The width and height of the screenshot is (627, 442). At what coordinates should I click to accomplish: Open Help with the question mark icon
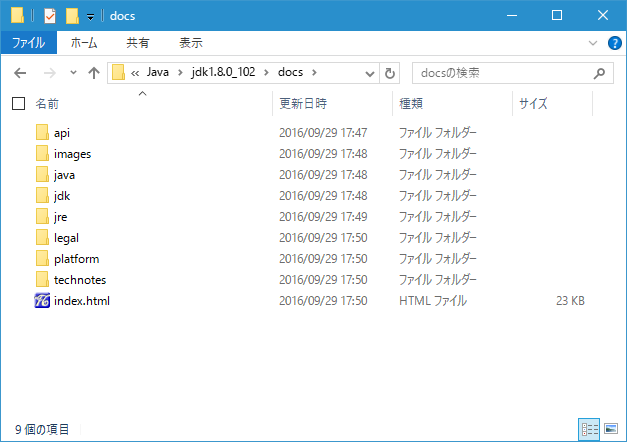614,43
